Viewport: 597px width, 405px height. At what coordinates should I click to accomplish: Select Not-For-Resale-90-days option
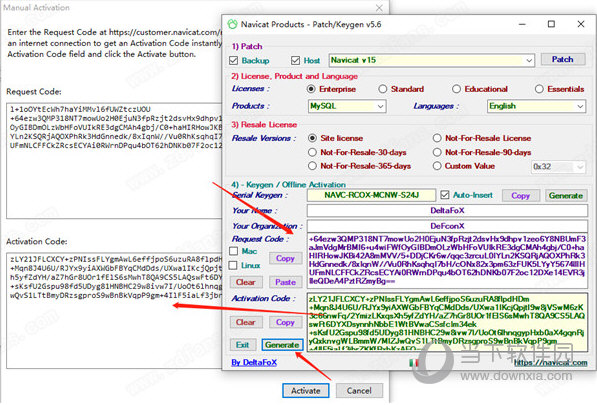(437, 152)
